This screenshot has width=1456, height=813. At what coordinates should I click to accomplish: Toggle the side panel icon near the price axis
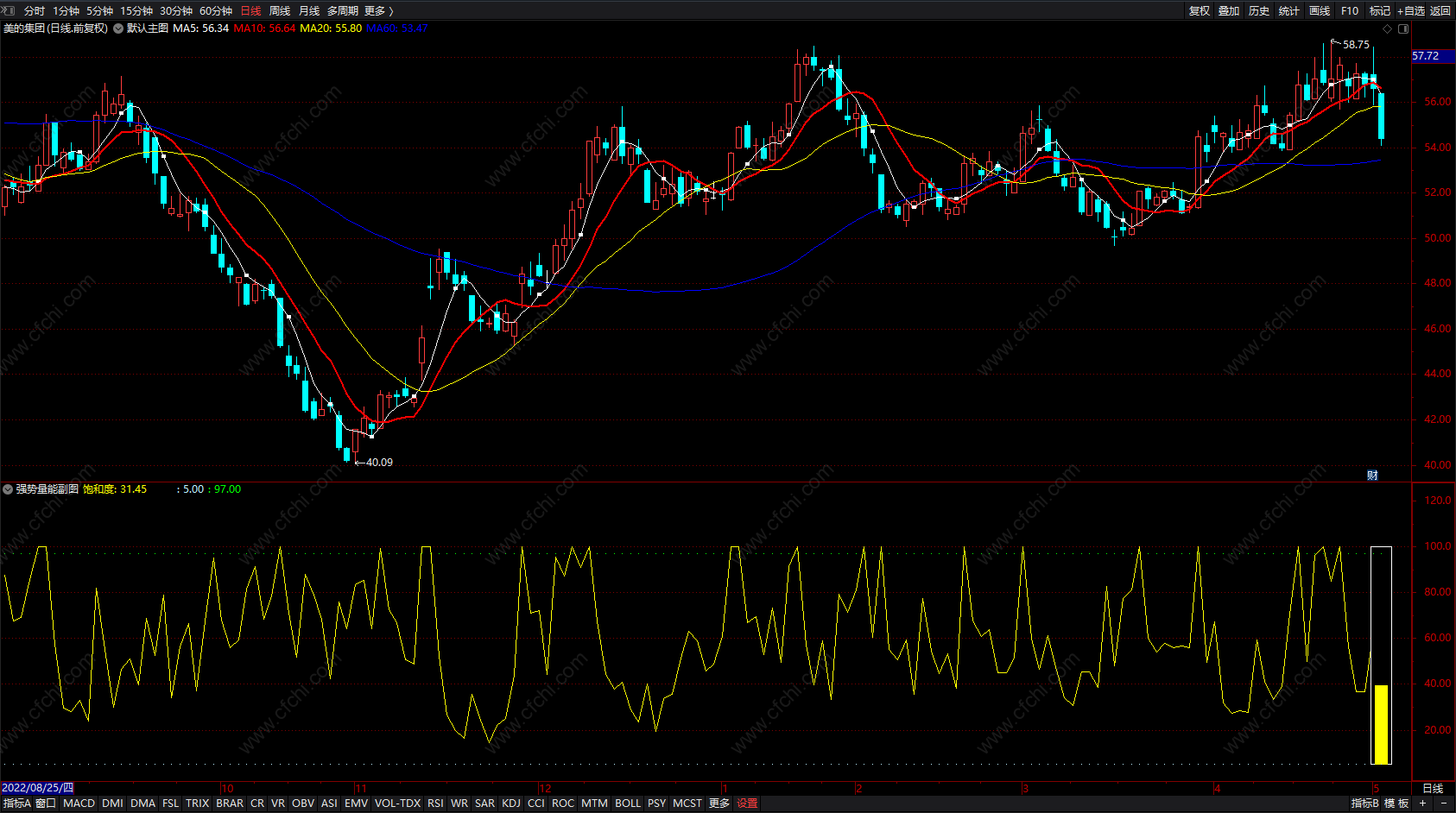click(1403, 28)
